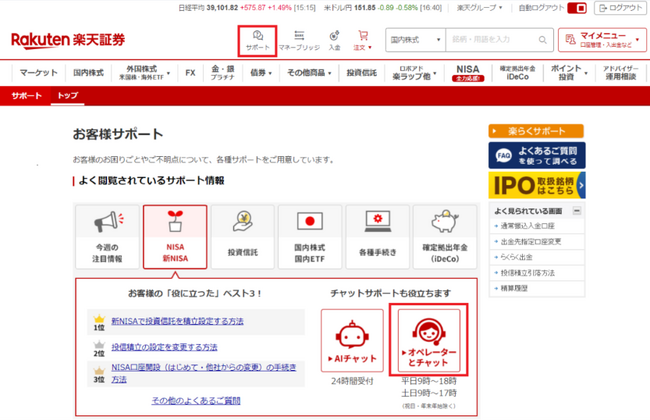Select the 投資信託 coin-in-hand tile
The width and height of the screenshot is (650, 420).
(x=243, y=237)
